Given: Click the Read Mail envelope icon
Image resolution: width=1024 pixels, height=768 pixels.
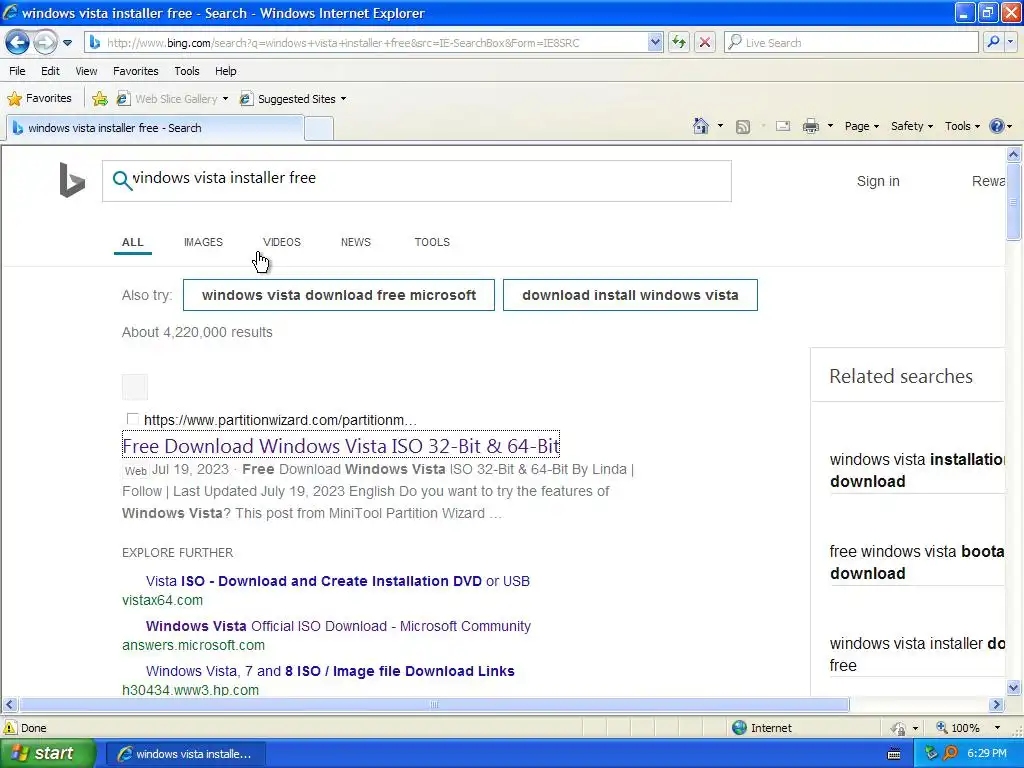Looking at the screenshot, I should [x=783, y=126].
